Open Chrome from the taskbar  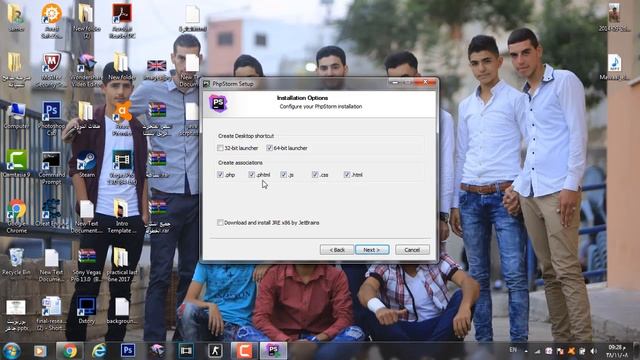click(69, 351)
